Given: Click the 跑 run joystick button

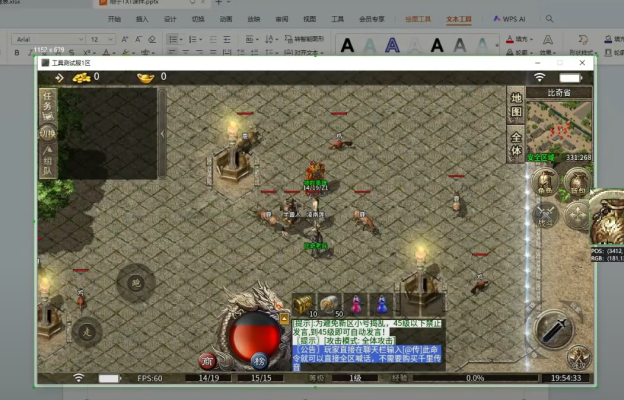Looking at the screenshot, I should [136, 282].
